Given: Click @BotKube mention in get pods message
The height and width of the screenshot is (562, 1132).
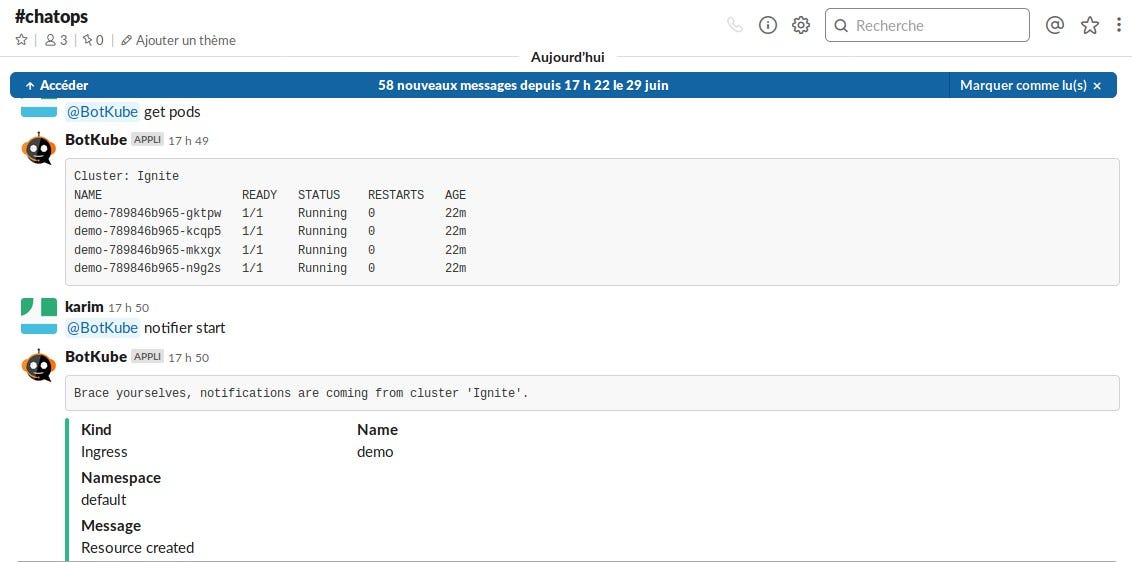Looking at the screenshot, I should point(102,112).
